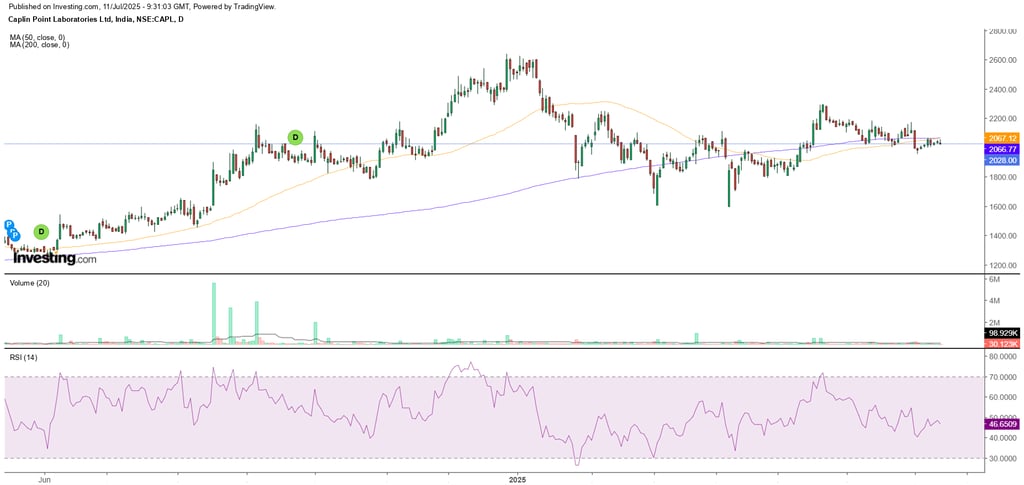1024x485 pixels.
Task: Click the 6M volume axis label
Action: [x=995, y=279]
